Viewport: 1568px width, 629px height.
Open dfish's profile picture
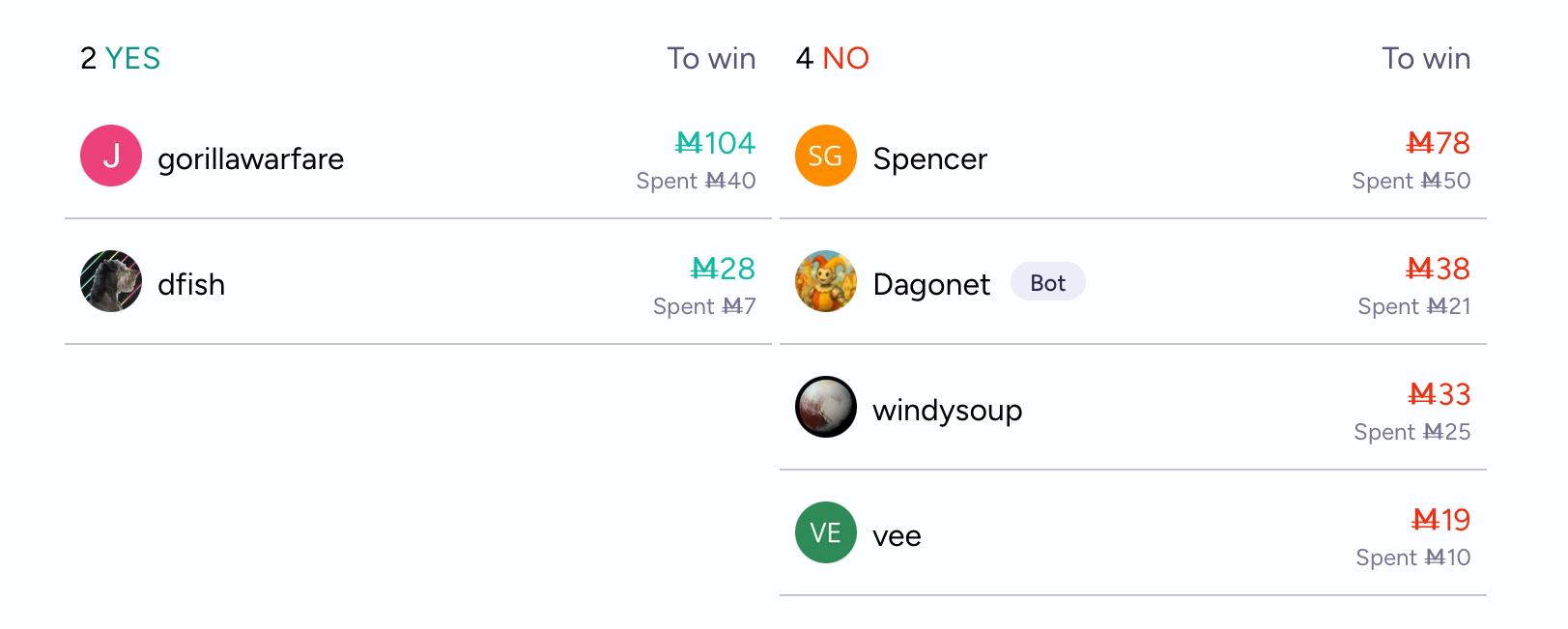pyautogui.click(x=111, y=281)
